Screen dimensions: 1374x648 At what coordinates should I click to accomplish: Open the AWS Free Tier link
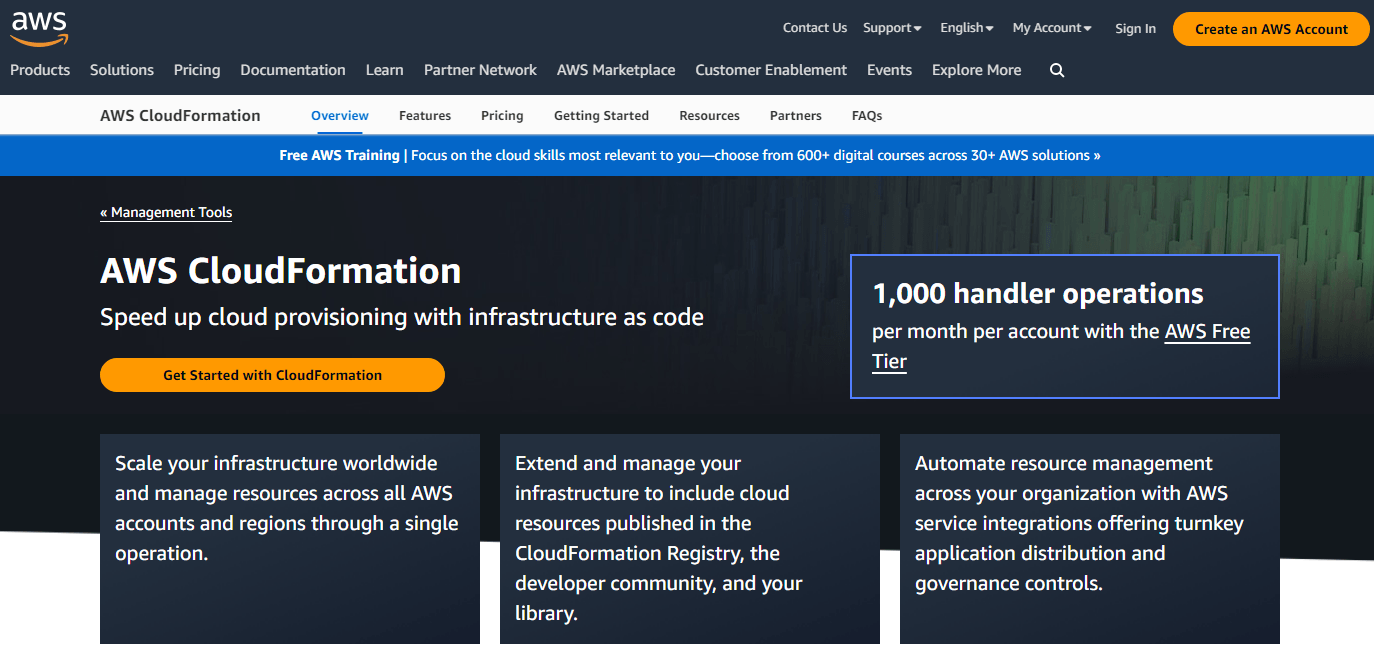click(1207, 332)
